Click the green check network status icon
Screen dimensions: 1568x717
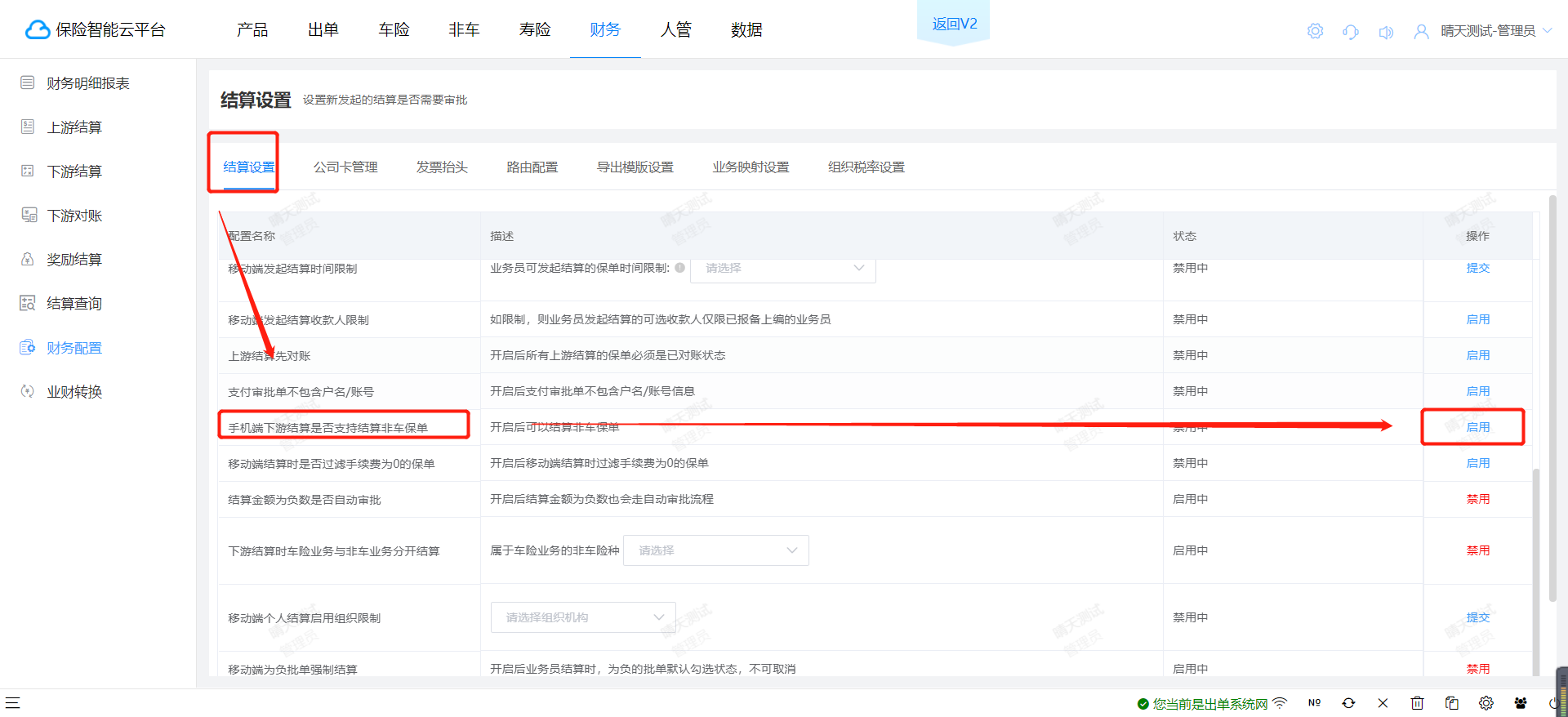coord(1143,704)
